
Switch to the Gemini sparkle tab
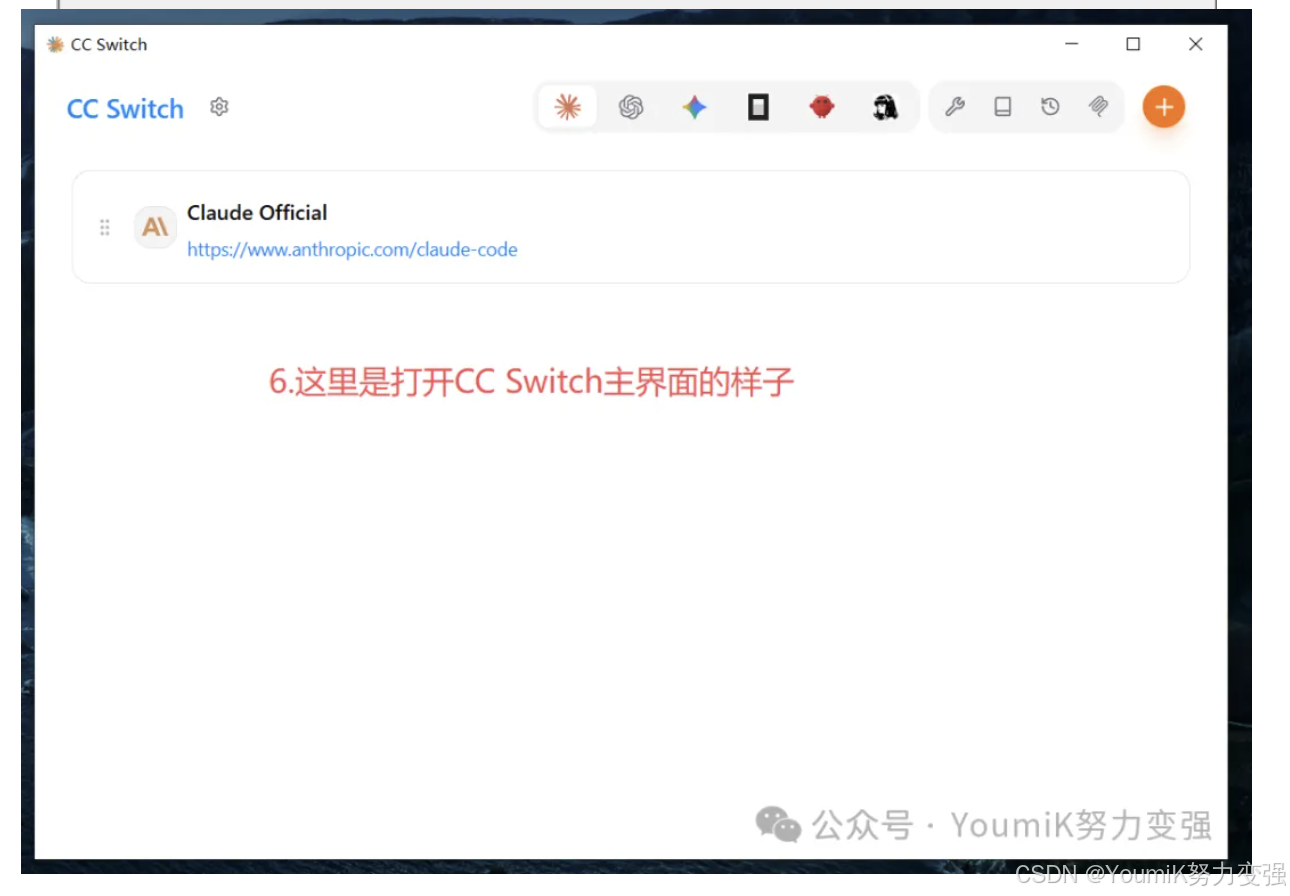(695, 107)
